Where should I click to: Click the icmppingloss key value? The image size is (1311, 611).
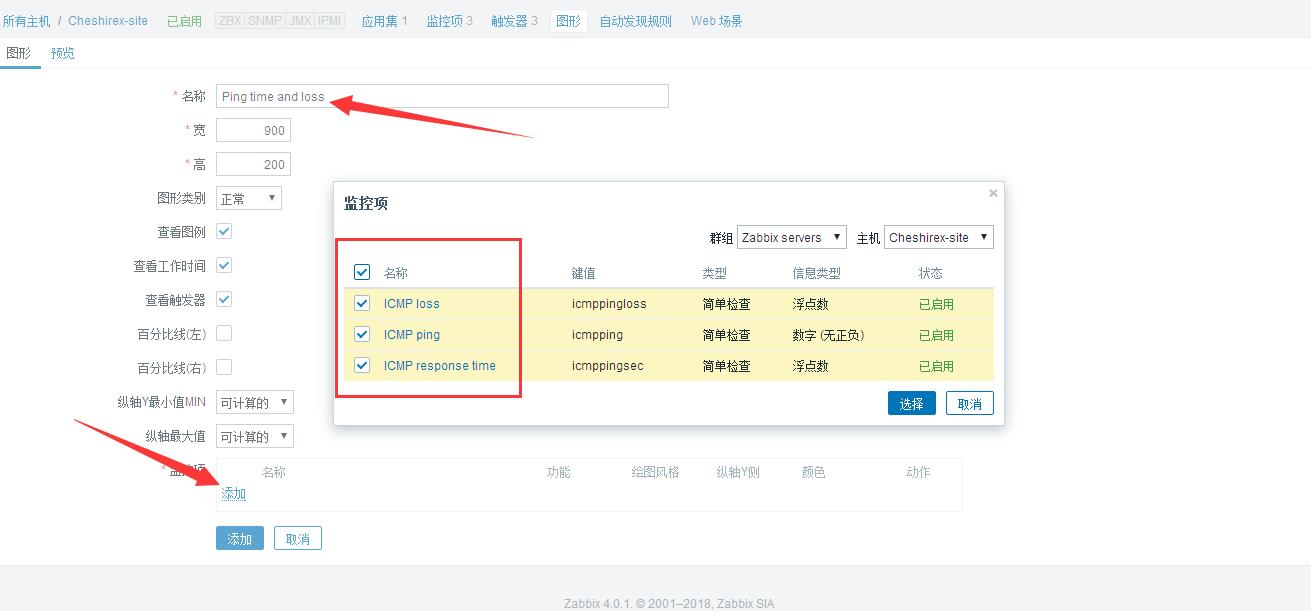click(x=609, y=303)
